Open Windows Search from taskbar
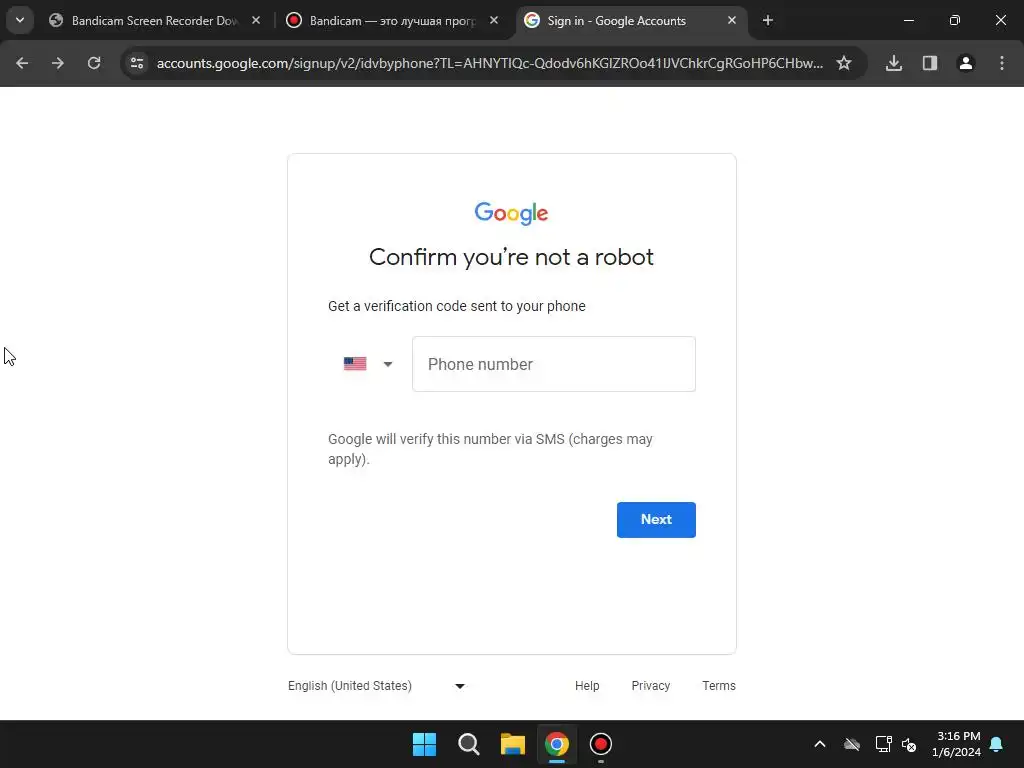Image resolution: width=1024 pixels, height=768 pixels. [x=469, y=744]
